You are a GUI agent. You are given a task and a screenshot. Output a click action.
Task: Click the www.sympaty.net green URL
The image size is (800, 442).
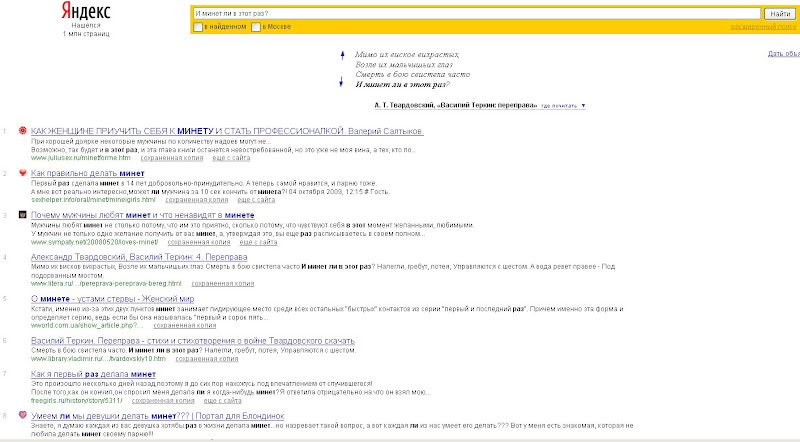tap(94, 242)
